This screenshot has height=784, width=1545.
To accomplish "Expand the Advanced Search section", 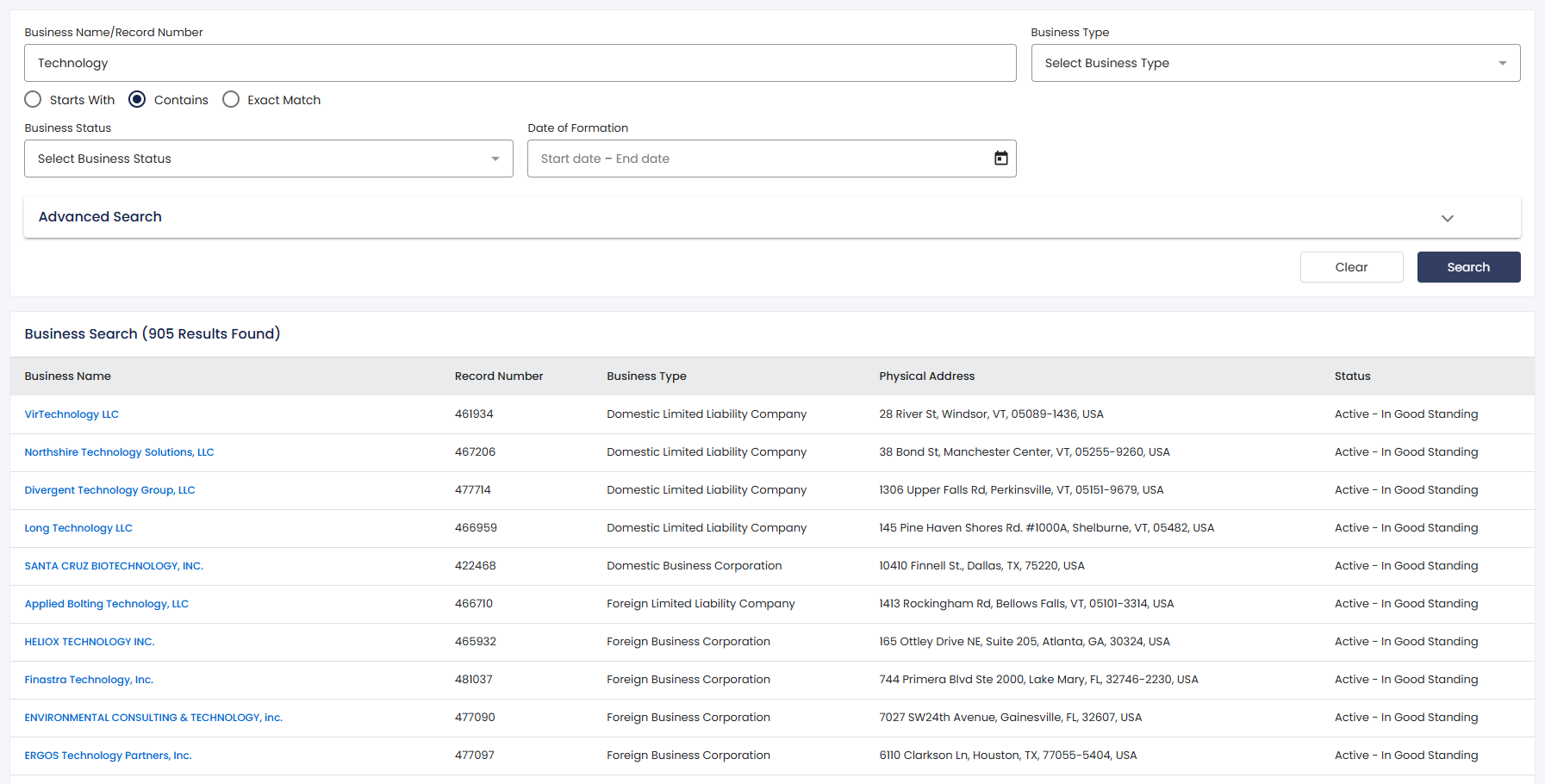I will 771,217.
